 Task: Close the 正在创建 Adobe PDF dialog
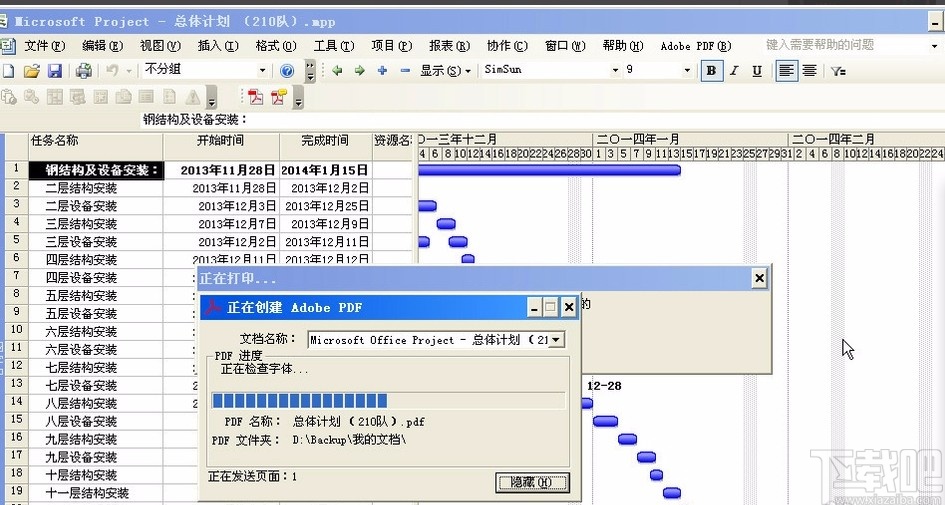pyautogui.click(x=568, y=308)
